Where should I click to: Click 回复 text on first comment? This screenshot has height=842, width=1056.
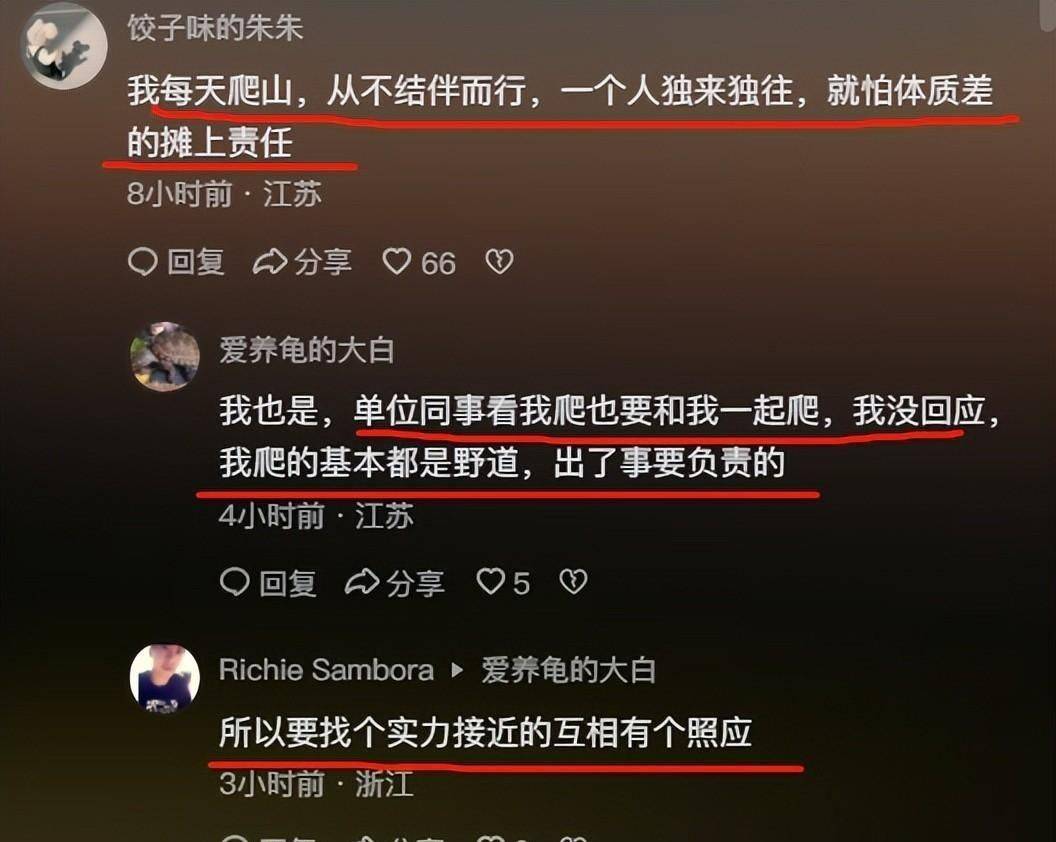tap(195, 261)
